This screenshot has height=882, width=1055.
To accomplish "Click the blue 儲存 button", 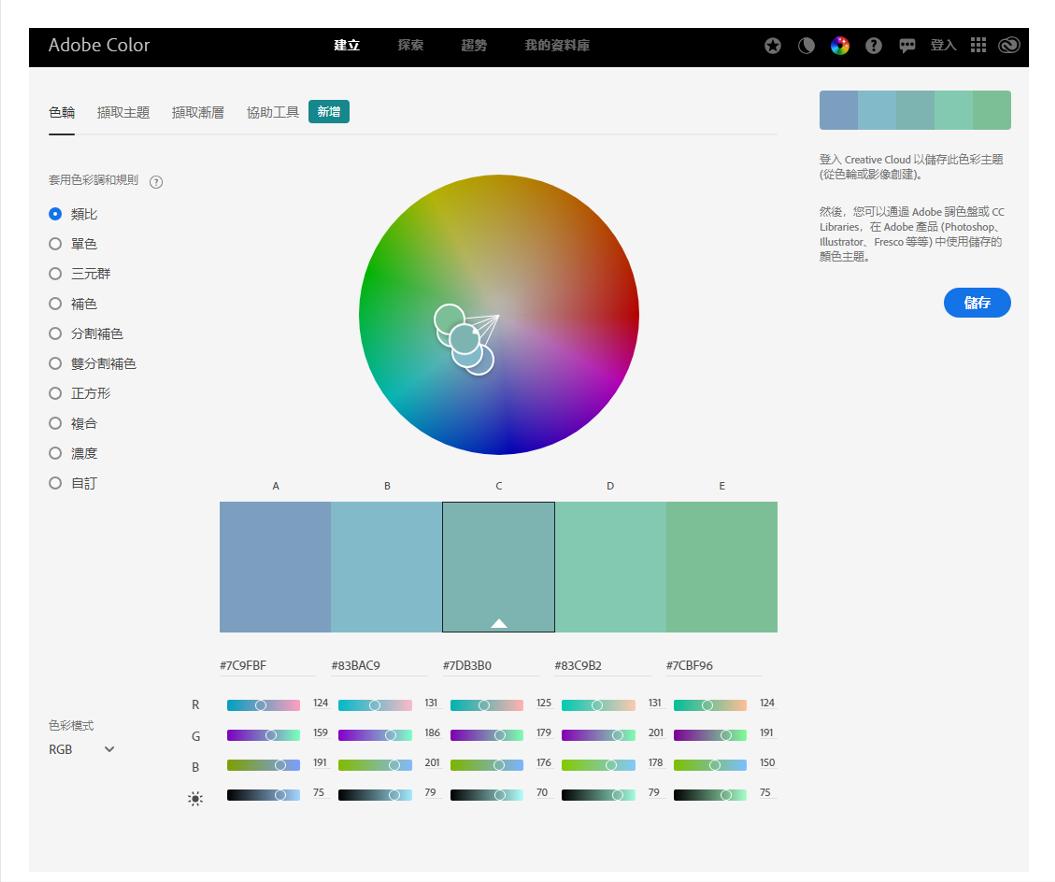I will click(x=977, y=303).
